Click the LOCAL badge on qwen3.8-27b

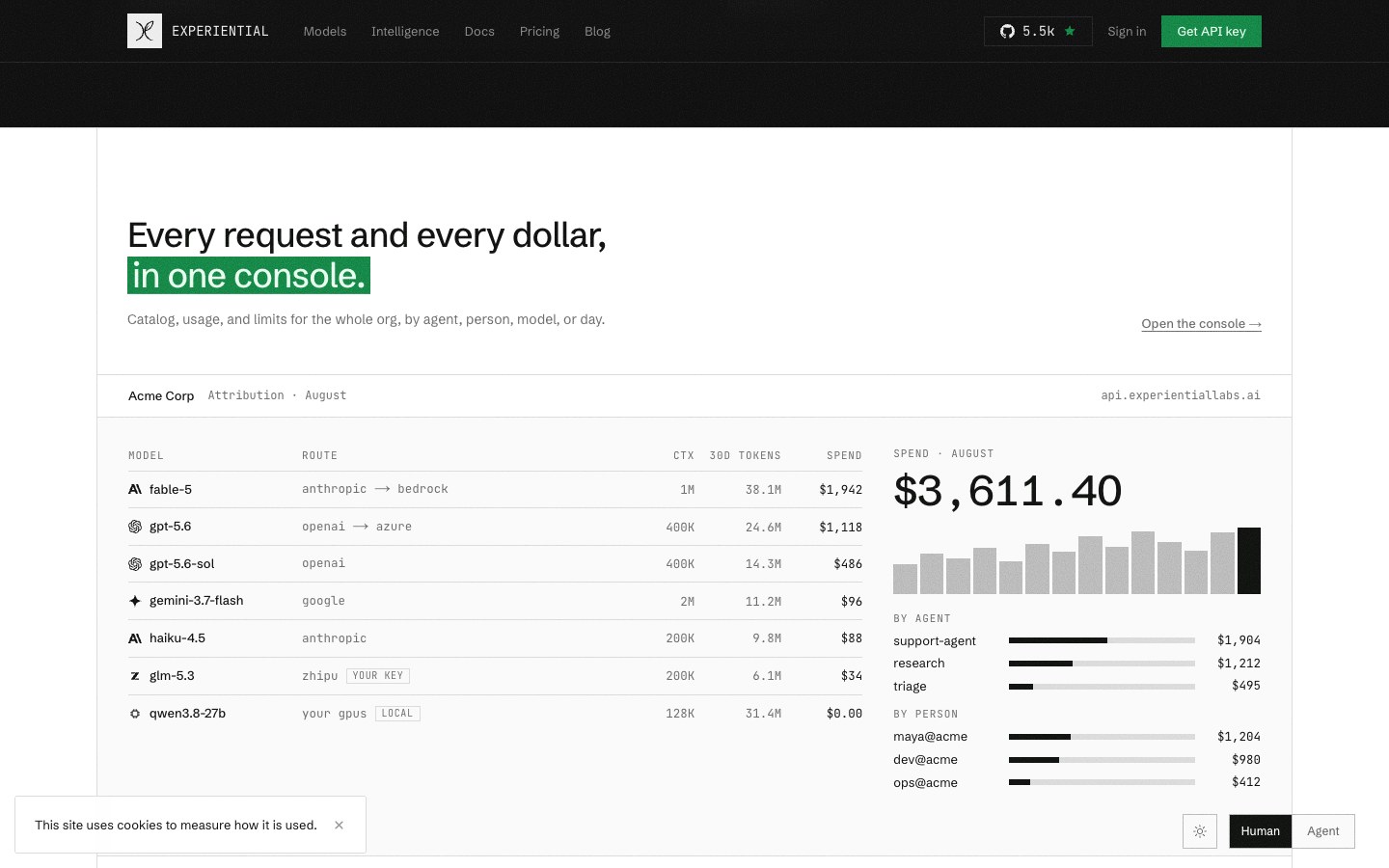(397, 714)
